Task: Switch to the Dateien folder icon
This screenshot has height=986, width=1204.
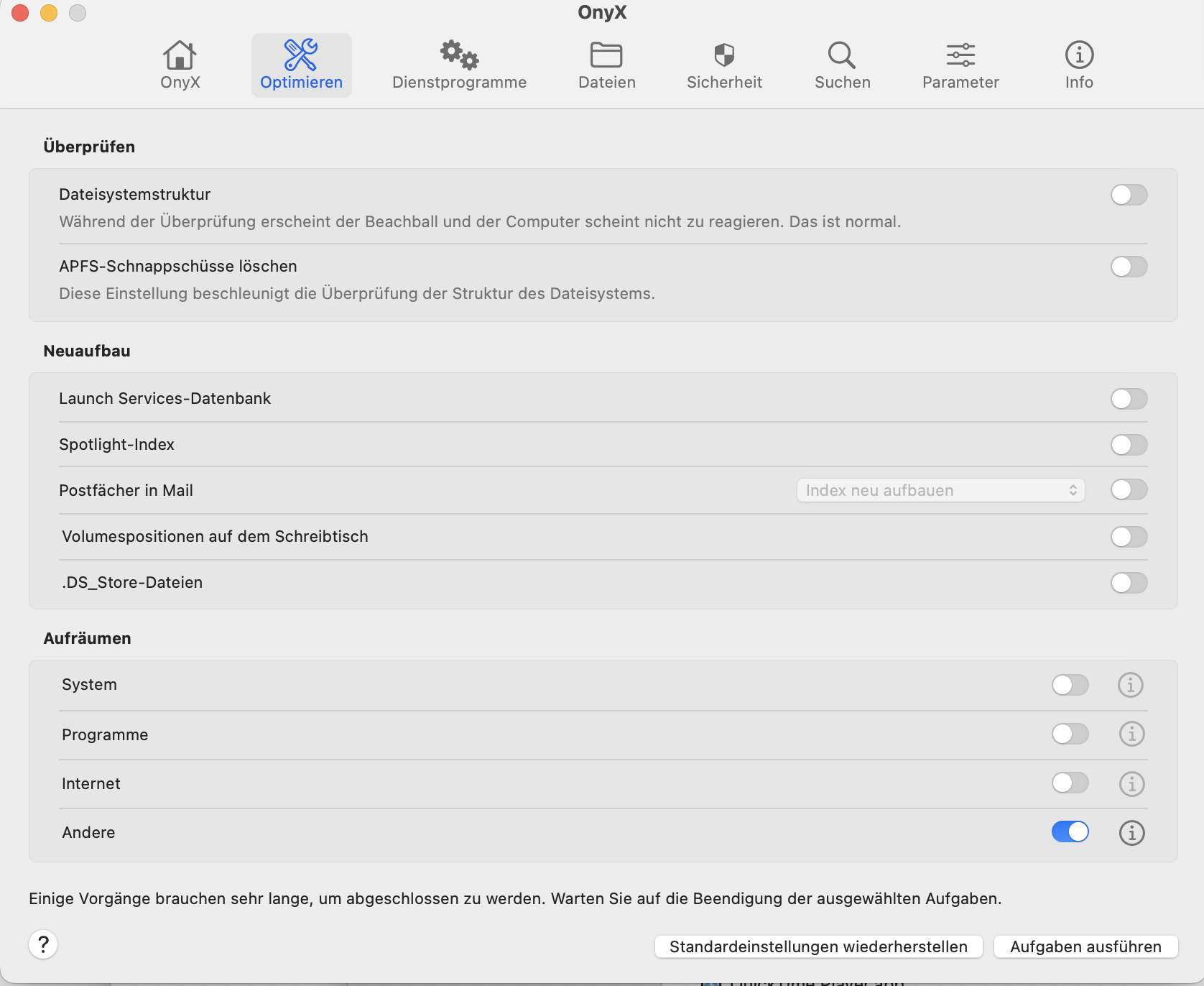Action: [606, 55]
